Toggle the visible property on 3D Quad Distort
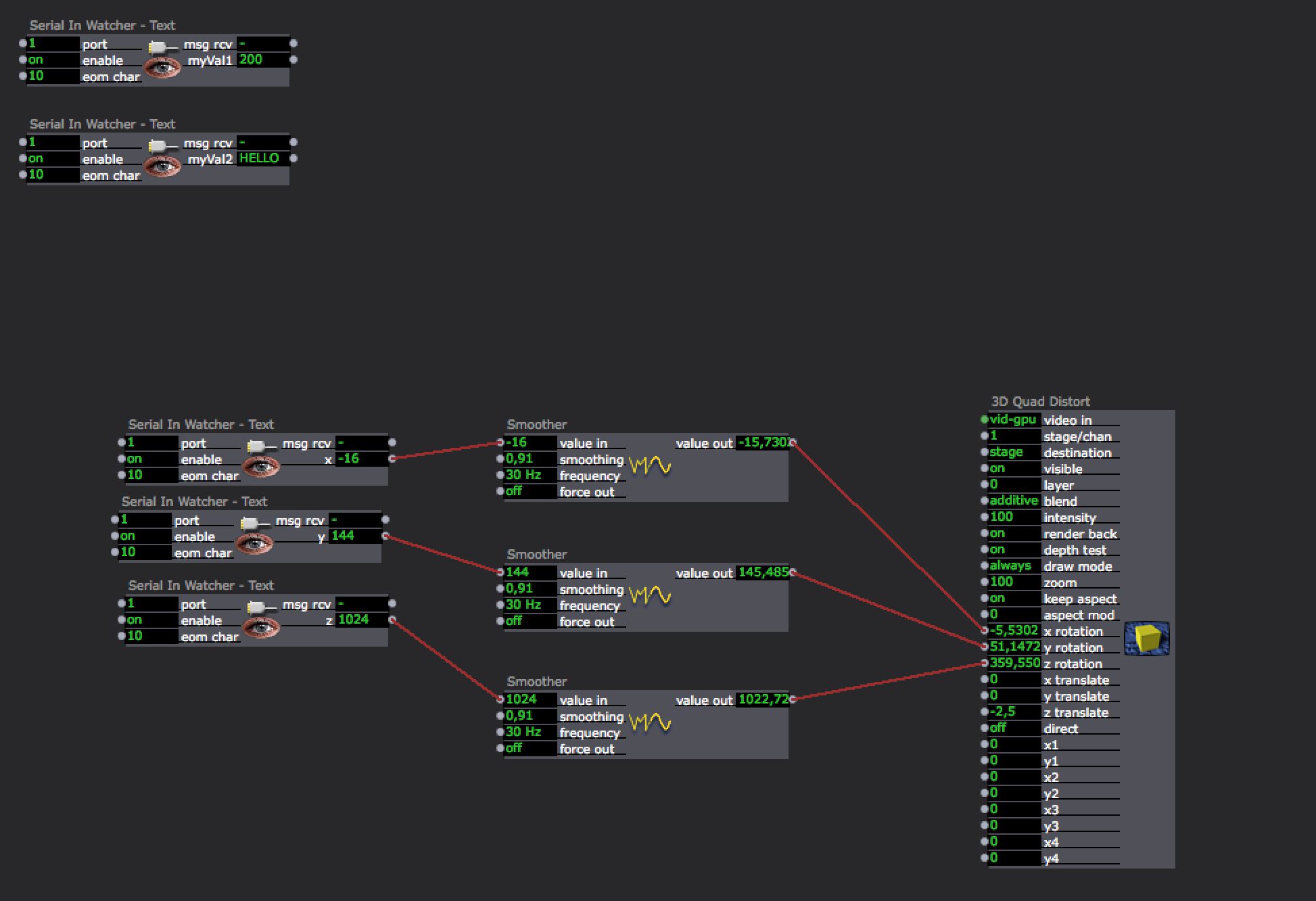Image resolution: width=1316 pixels, height=901 pixels. (x=1013, y=469)
